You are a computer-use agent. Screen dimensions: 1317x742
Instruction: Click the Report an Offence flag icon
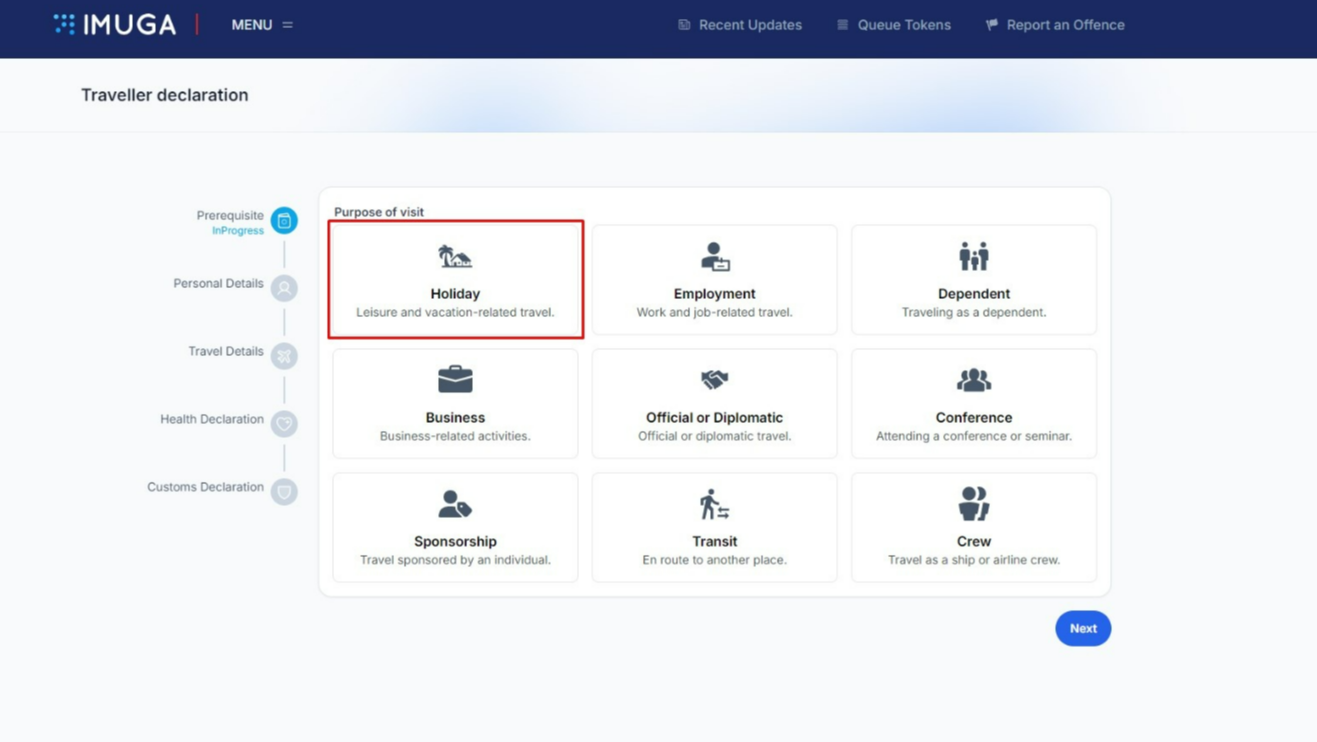coord(992,25)
